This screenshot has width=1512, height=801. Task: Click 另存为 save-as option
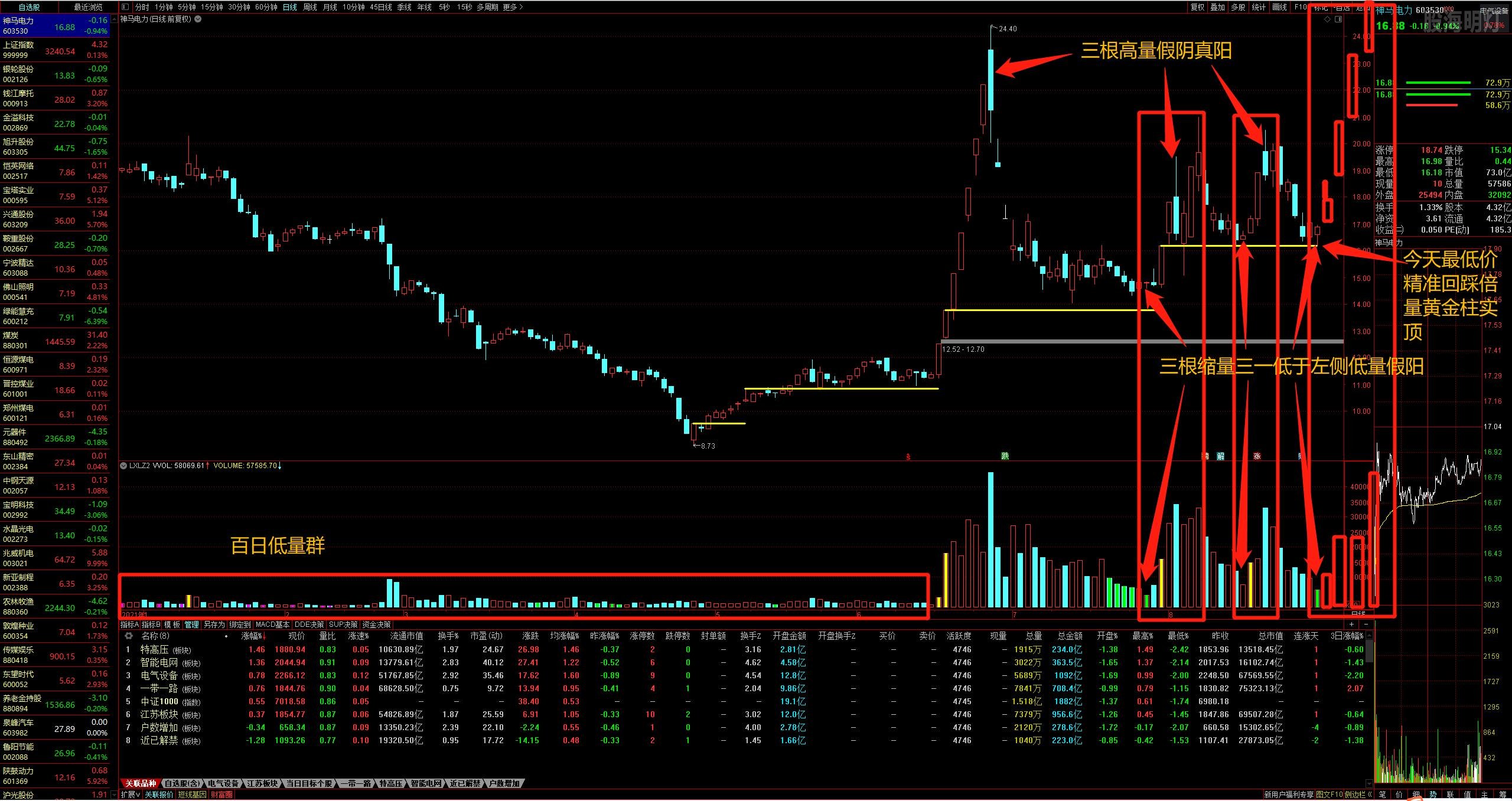tap(214, 625)
